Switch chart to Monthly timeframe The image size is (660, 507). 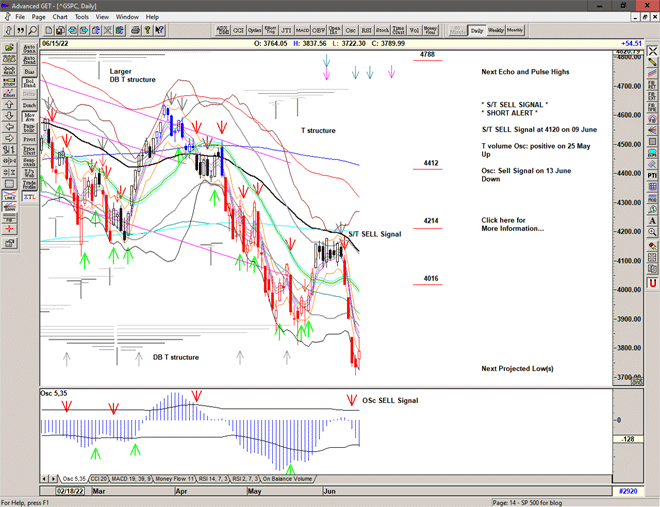pyautogui.click(x=515, y=30)
